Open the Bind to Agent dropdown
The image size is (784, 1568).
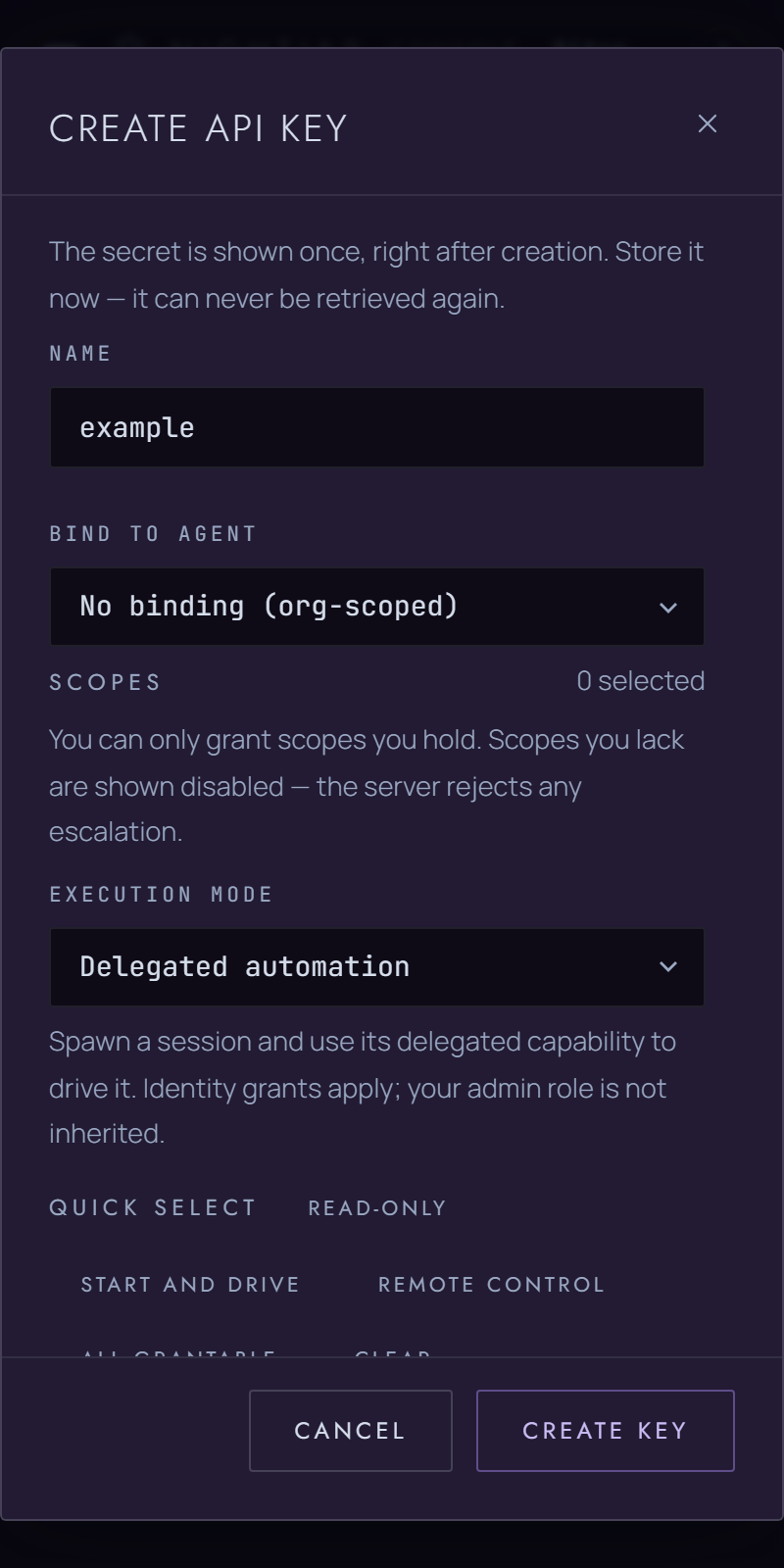pos(377,607)
